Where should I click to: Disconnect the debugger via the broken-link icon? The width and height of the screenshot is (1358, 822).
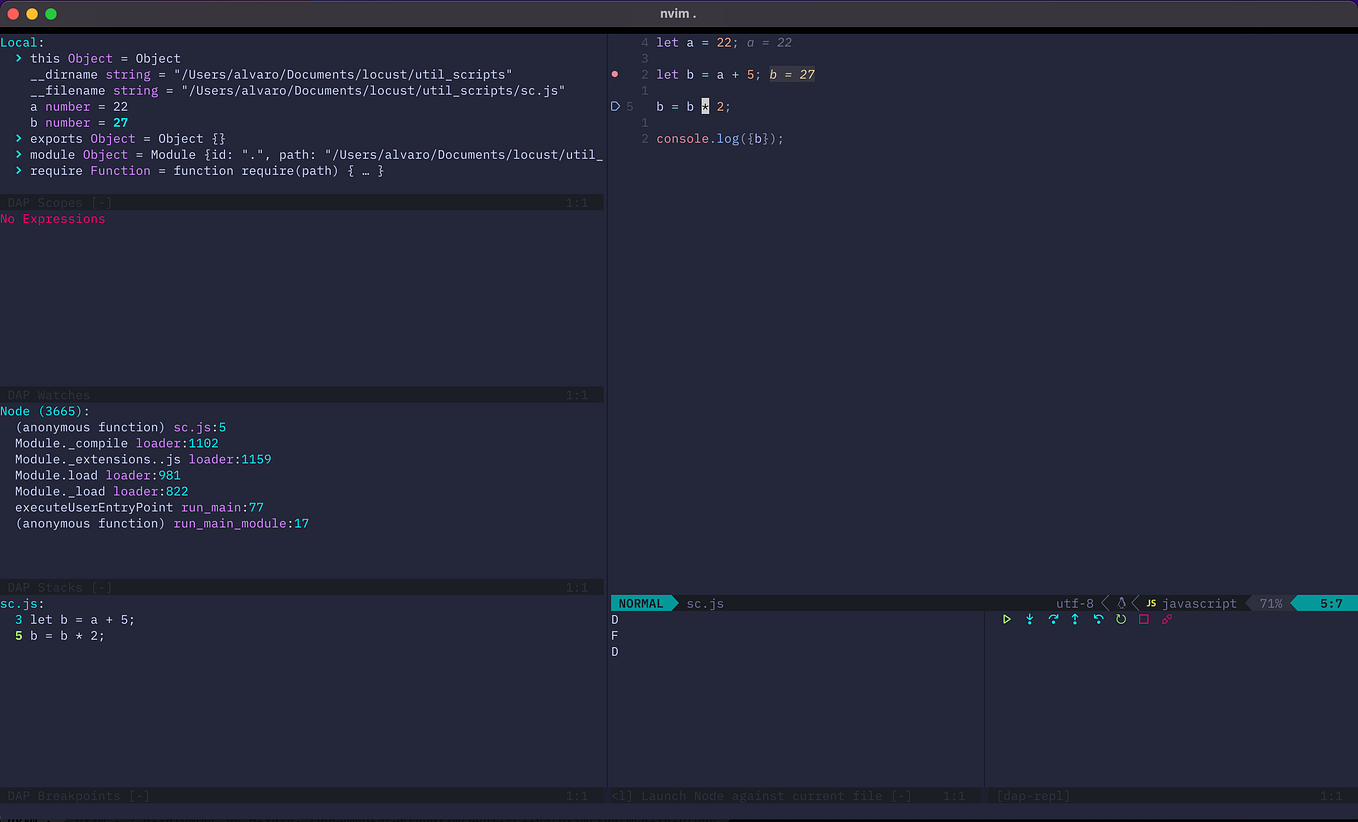(1165, 619)
